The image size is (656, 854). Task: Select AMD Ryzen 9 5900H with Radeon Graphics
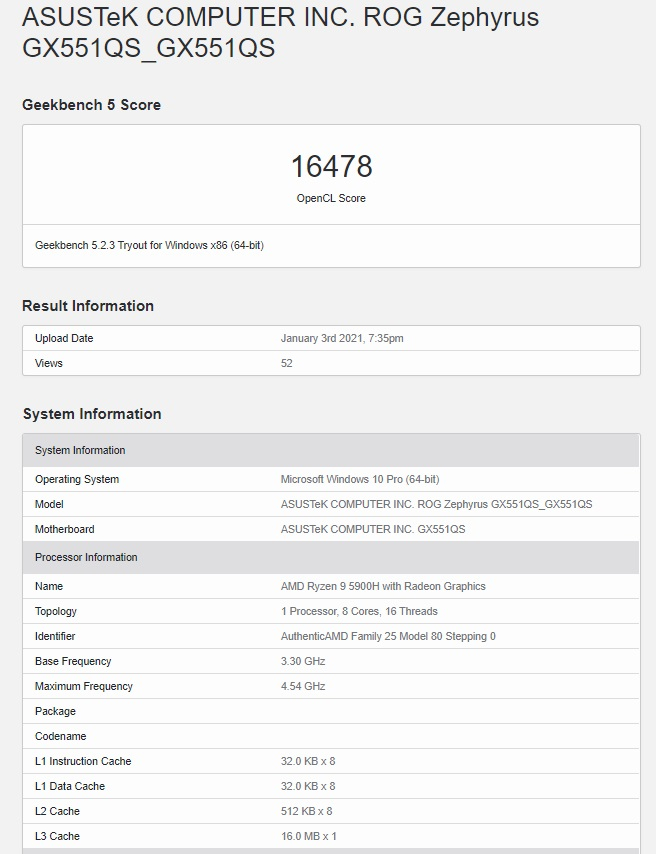point(383,587)
